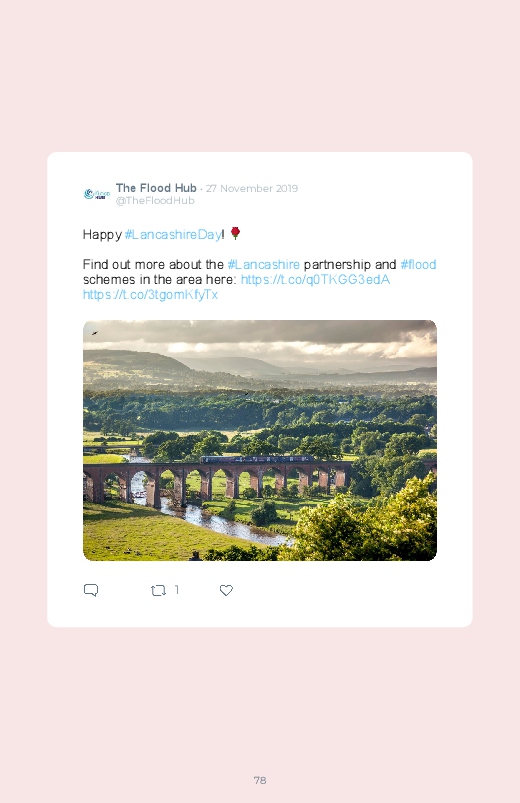Like the tweet with the heart icon
The width and height of the screenshot is (520, 803).
pyautogui.click(x=226, y=590)
